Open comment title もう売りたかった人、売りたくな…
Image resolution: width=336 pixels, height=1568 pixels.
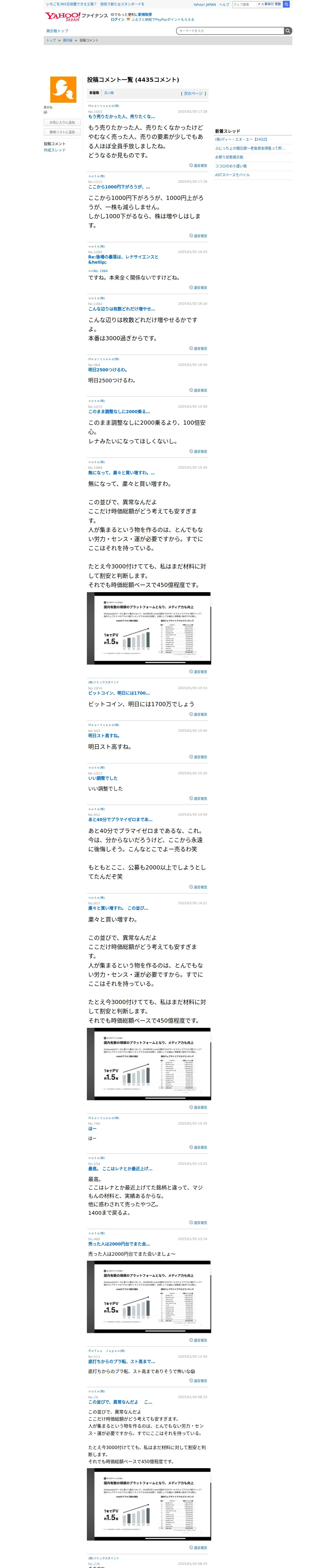pos(121,117)
